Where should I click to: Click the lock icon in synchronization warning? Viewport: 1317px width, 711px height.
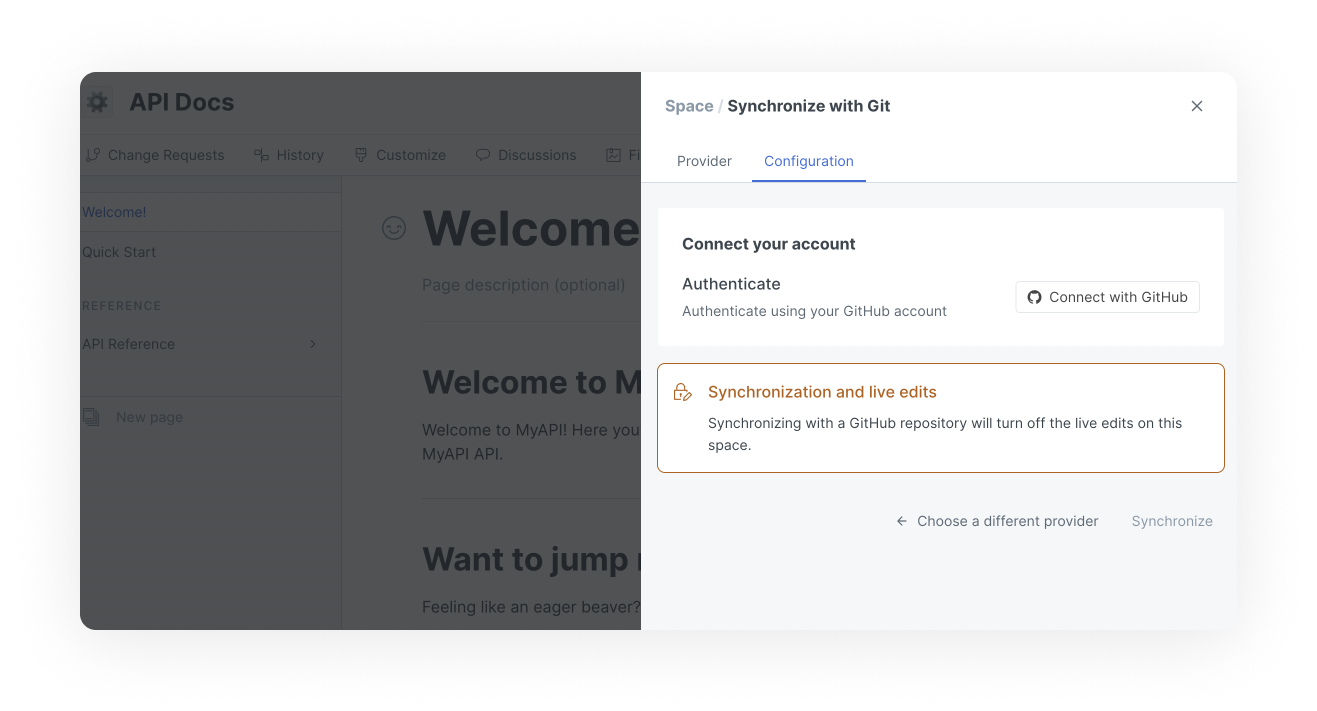coord(683,392)
